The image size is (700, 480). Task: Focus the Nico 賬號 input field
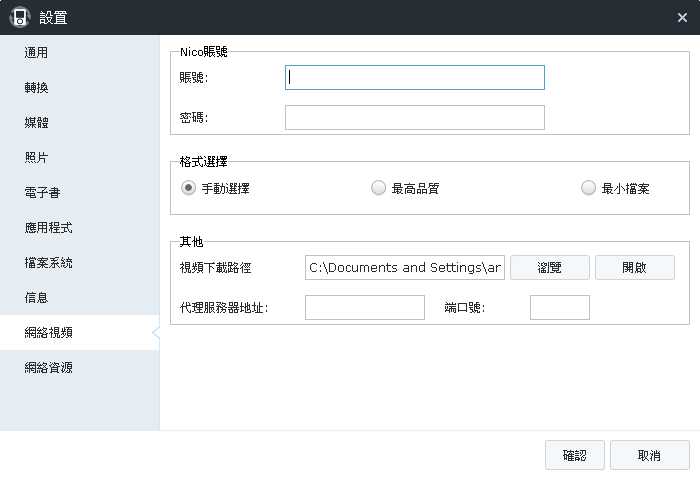pyautogui.click(x=414, y=78)
